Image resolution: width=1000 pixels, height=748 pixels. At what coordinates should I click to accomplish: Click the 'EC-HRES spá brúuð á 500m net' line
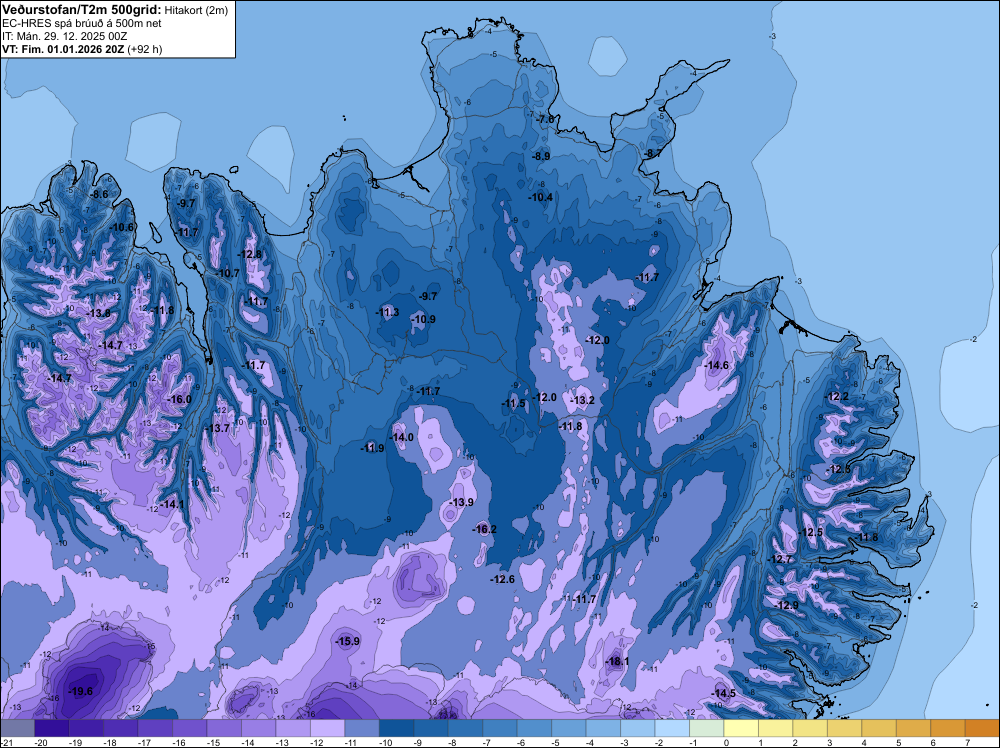pyautogui.click(x=82, y=23)
